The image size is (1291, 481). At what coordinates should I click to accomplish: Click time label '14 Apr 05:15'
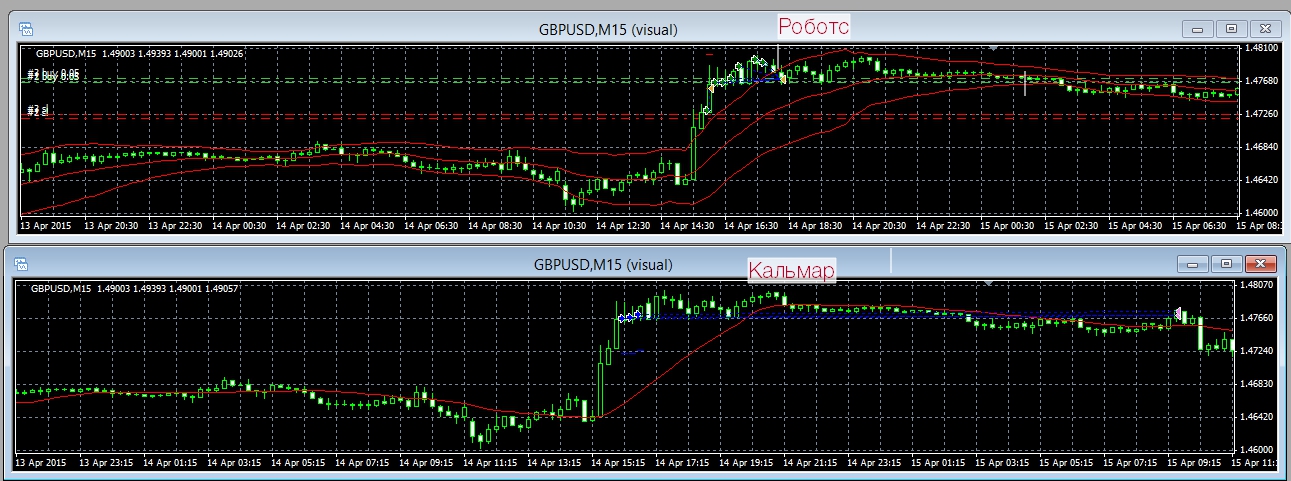click(x=298, y=463)
